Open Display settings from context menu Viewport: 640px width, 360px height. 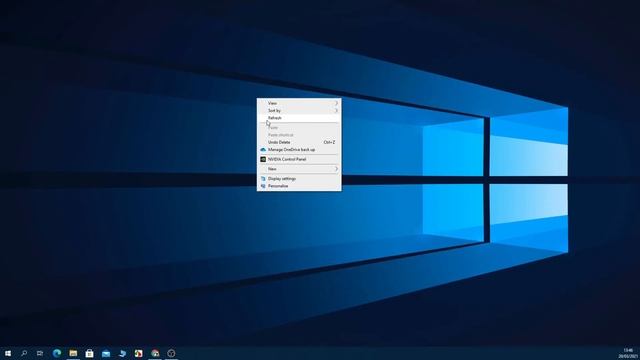(x=299, y=179)
